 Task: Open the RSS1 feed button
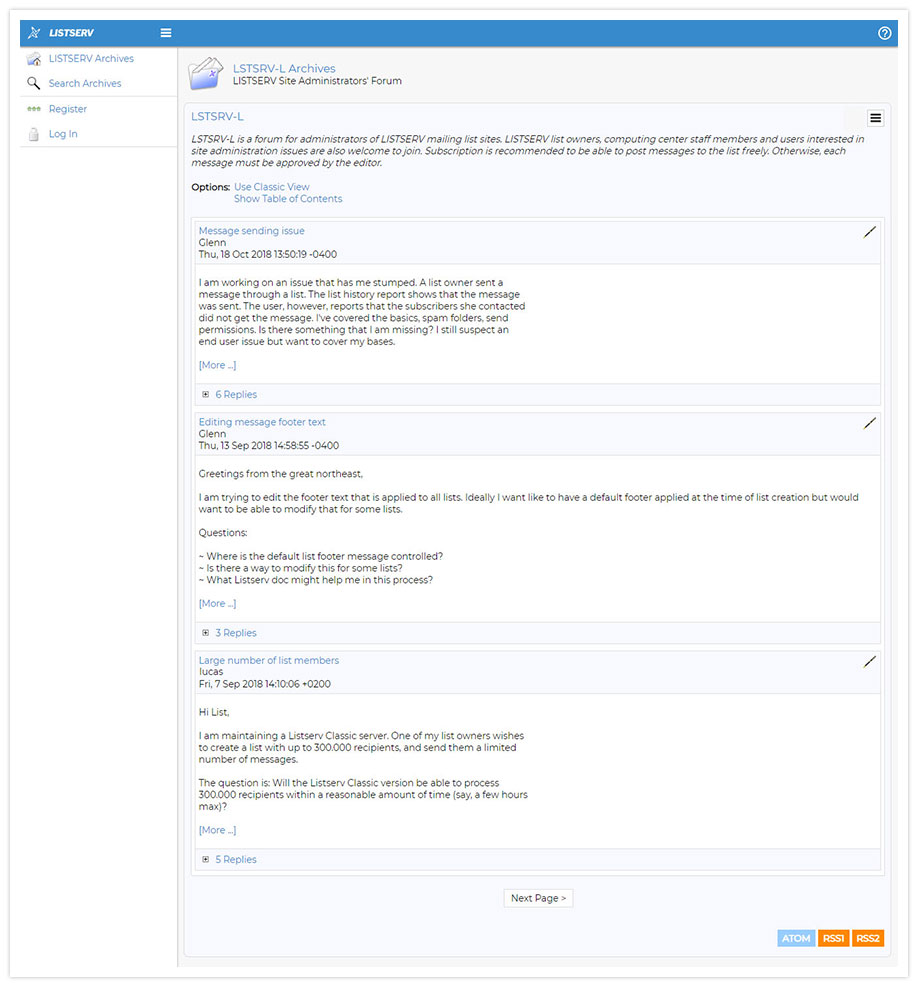tap(833, 938)
